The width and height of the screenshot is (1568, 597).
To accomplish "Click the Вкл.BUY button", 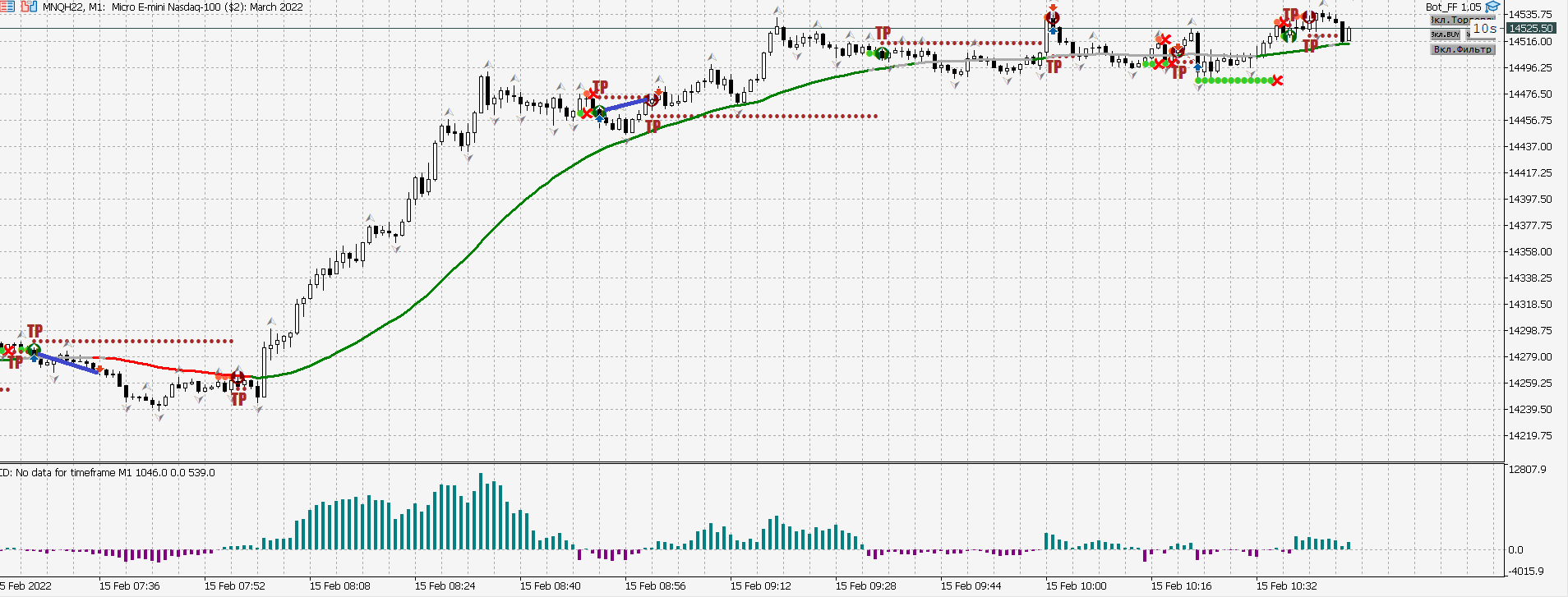I will [x=1446, y=34].
